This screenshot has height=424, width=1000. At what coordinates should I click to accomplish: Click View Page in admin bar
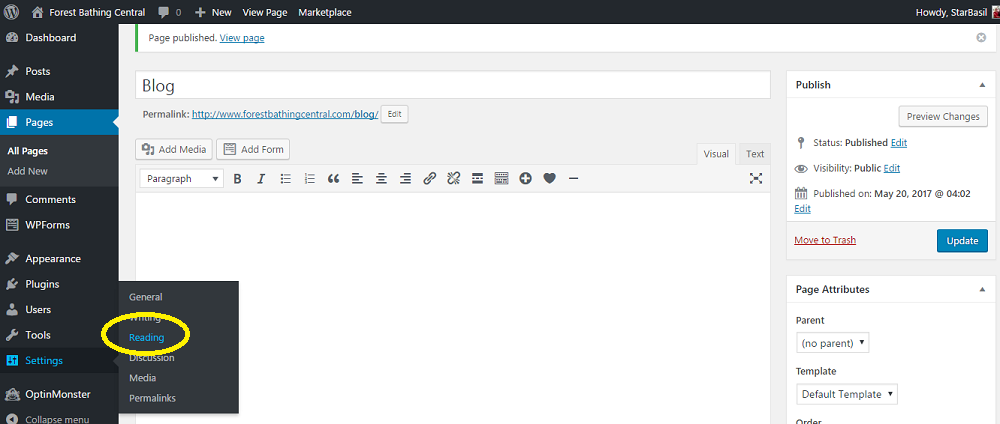click(x=265, y=12)
